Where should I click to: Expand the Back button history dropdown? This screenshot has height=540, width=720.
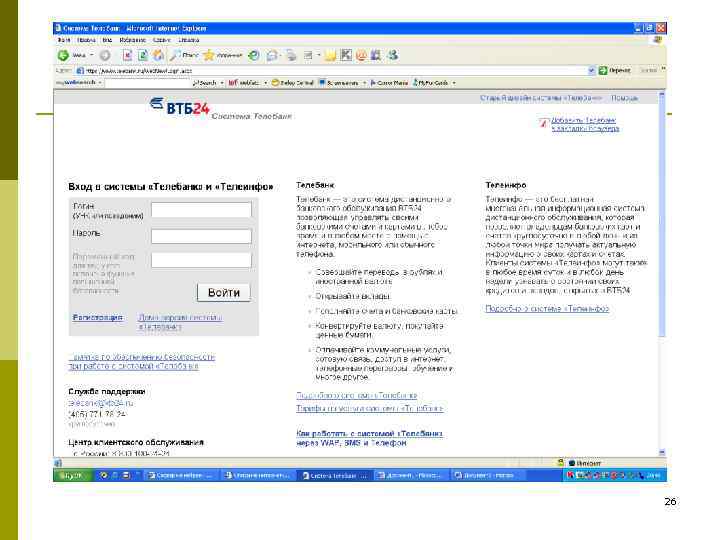[91, 56]
